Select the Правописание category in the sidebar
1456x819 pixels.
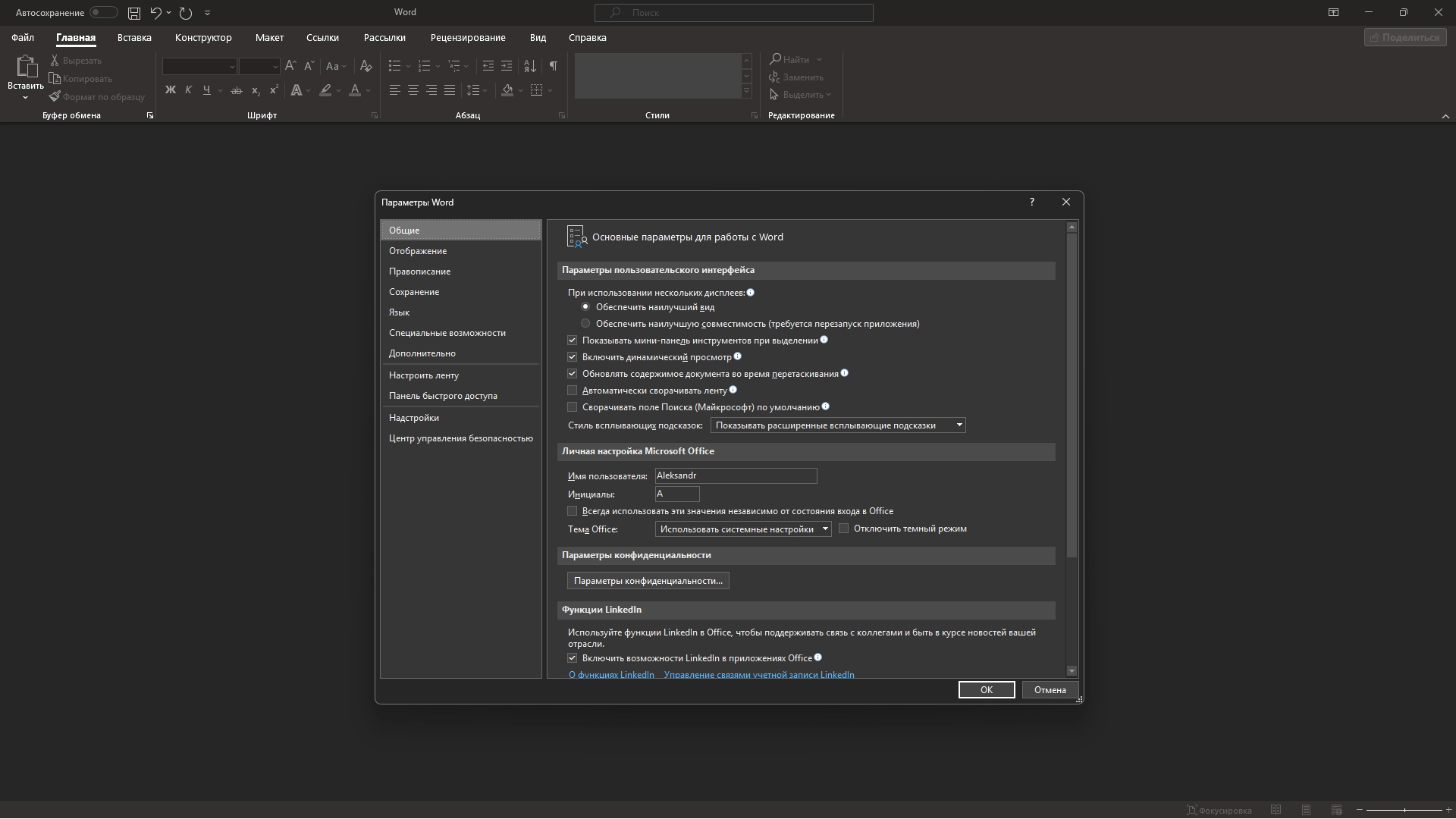tap(419, 271)
